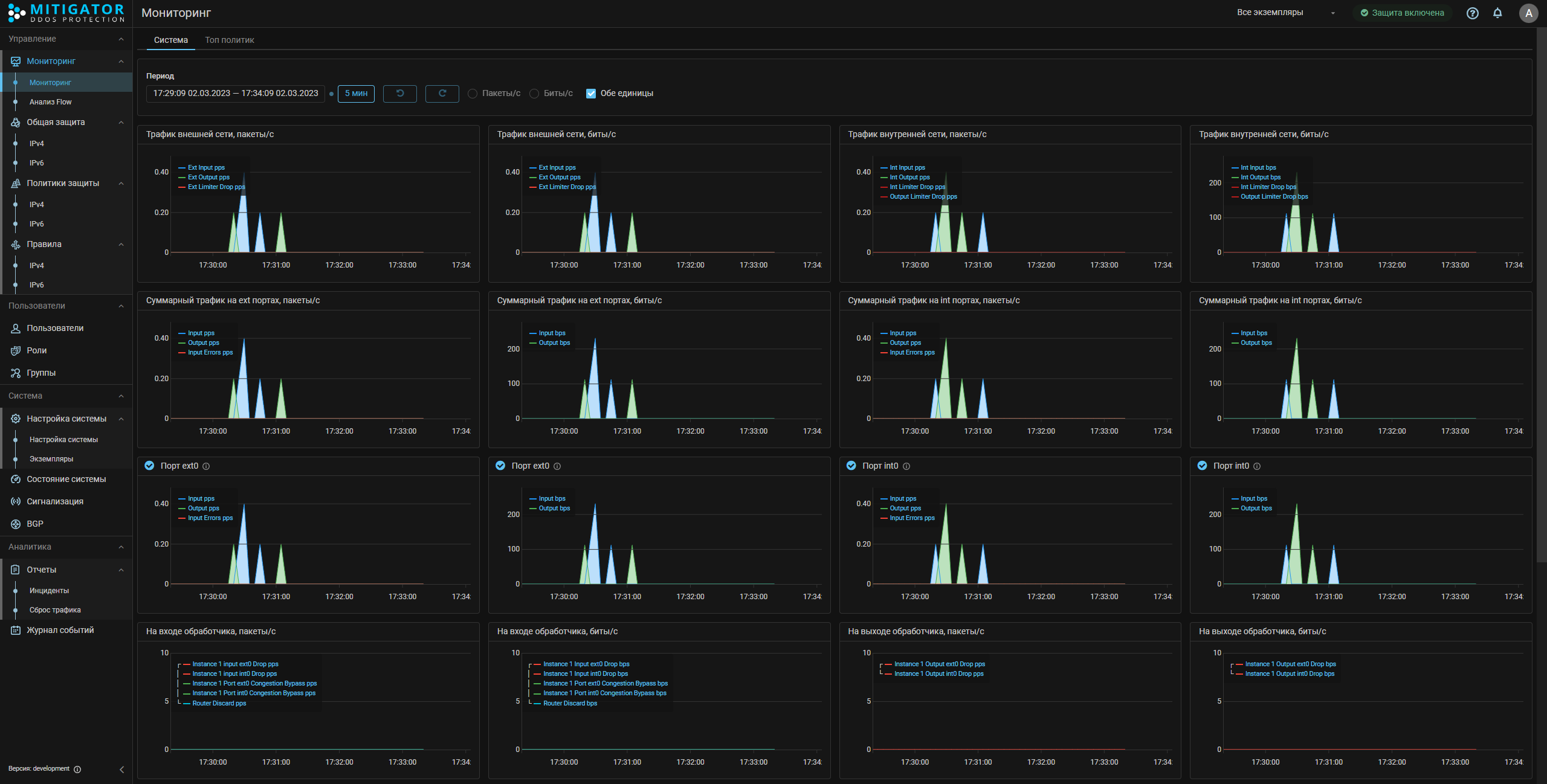Open the help question mark icon
Image resolution: width=1547 pixels, height=784 pixels.
coord(1473,13)
